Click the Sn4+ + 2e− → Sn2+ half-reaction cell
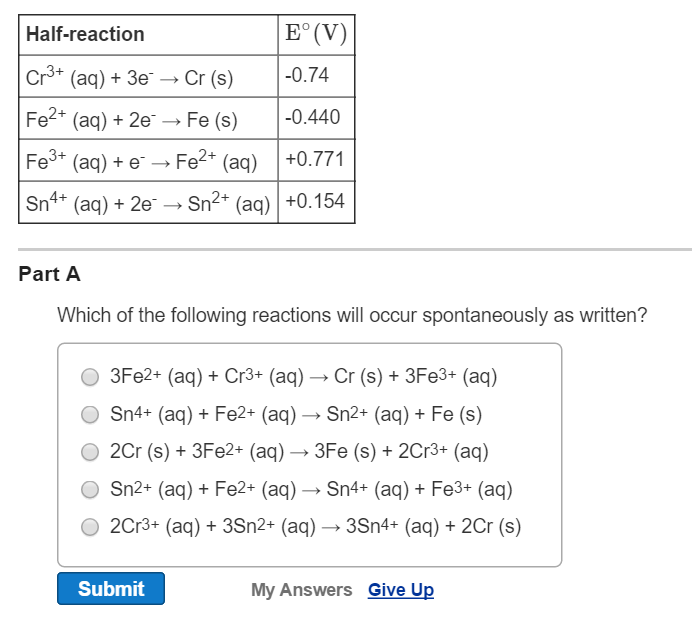This screenshot has width=692, height=635. click(x=148, y=202)
